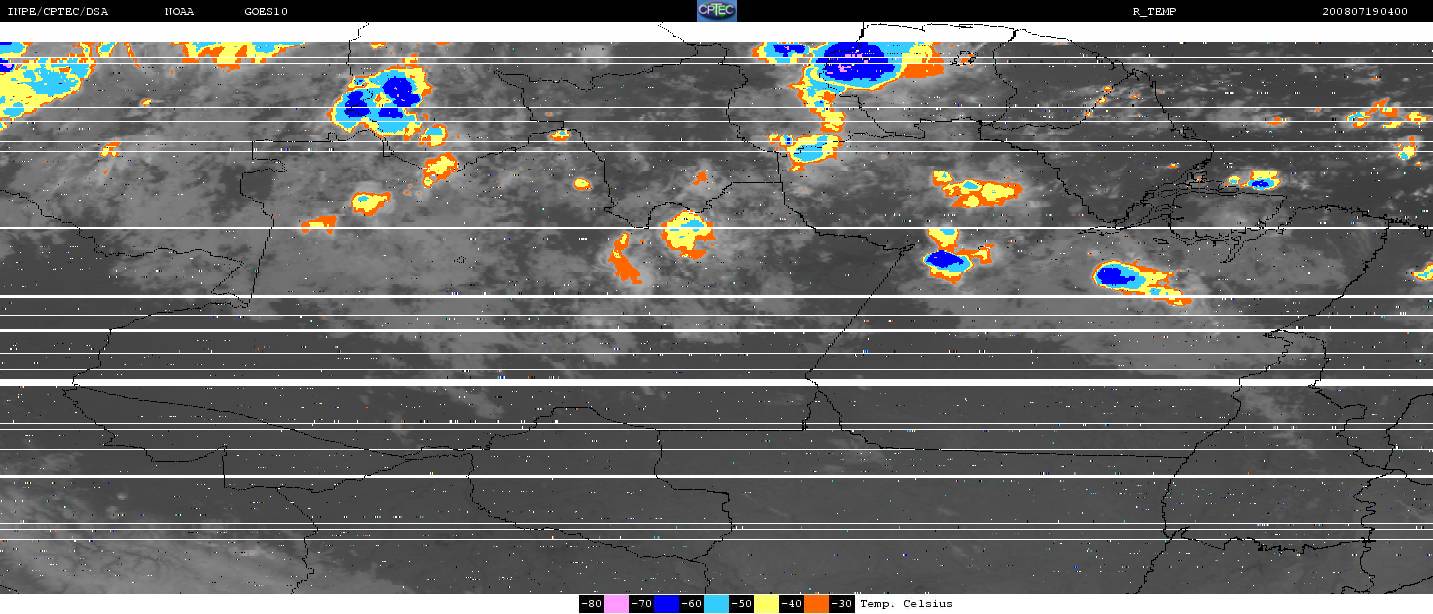Click the cyan swatch in the legend
The height and width of the screenshot is (614, 1433).
[x=716, y=604]
